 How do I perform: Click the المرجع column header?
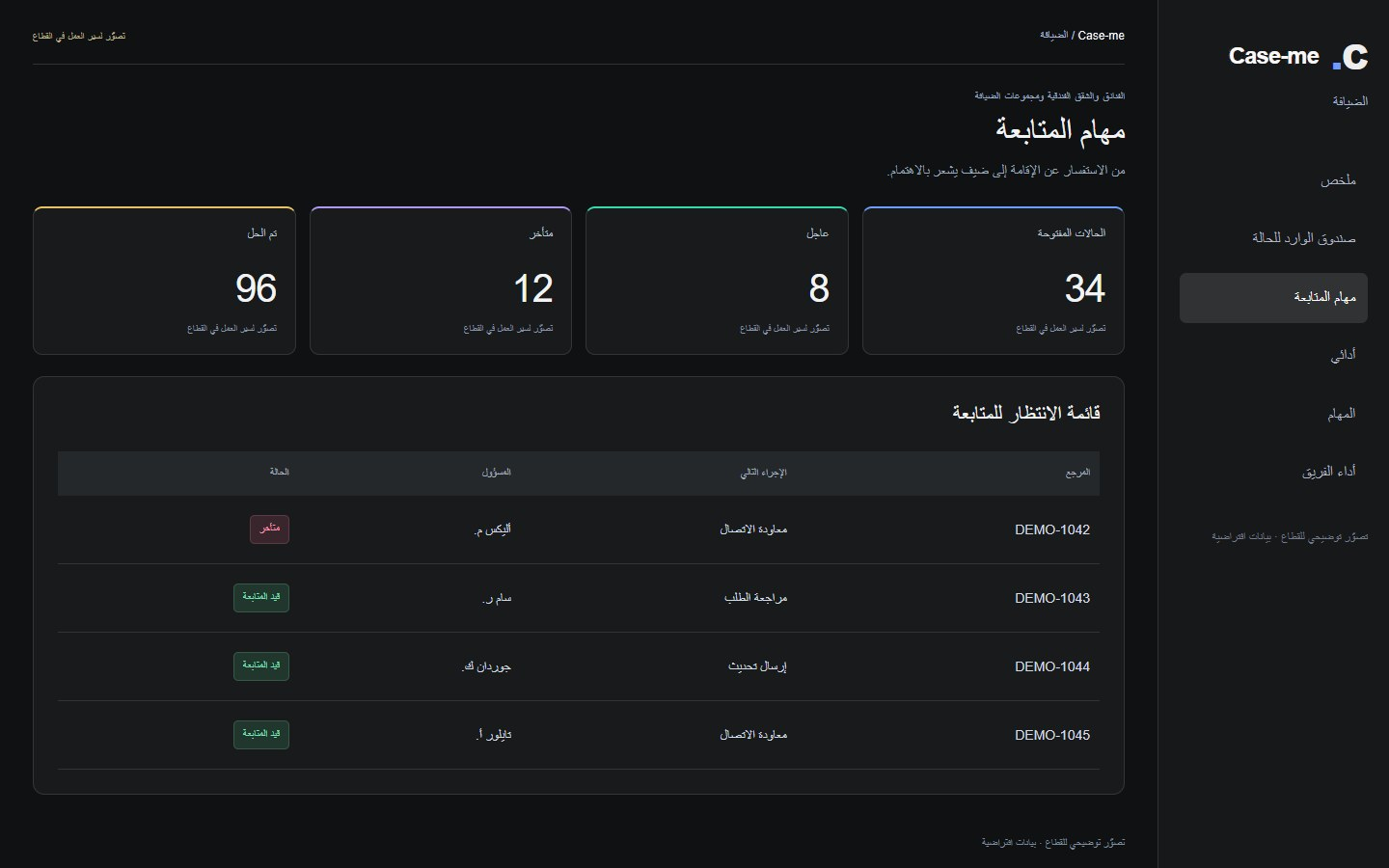(x=1077, y=473)
